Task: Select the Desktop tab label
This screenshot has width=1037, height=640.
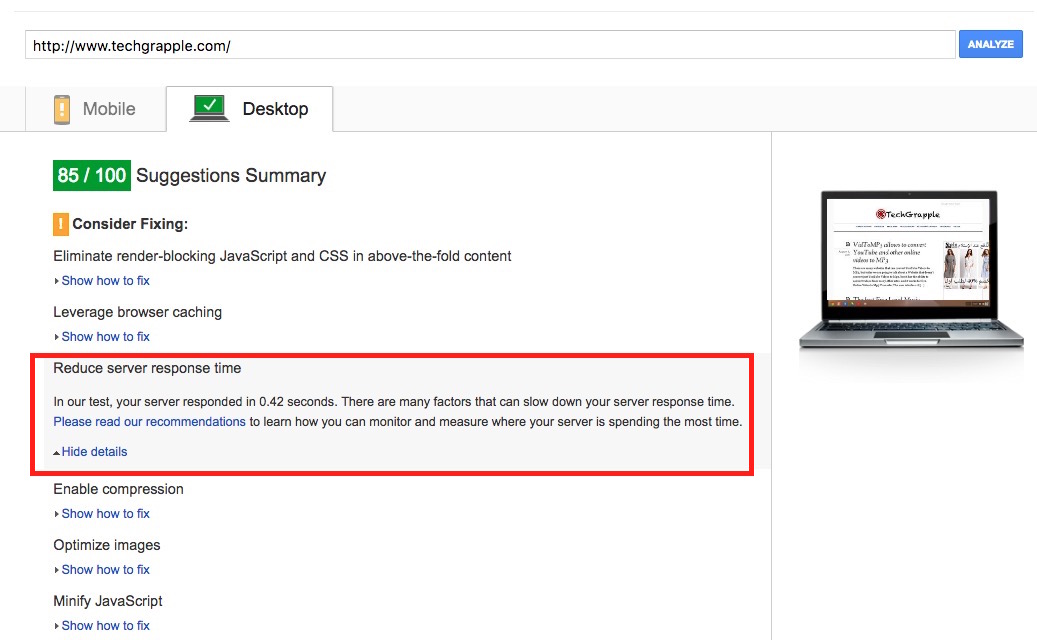Action: [x=275, y=109]
